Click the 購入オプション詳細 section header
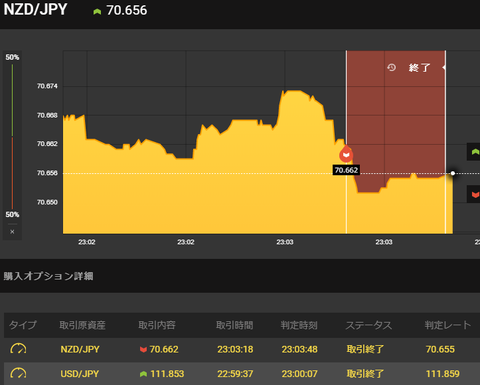 pos(48,276)
